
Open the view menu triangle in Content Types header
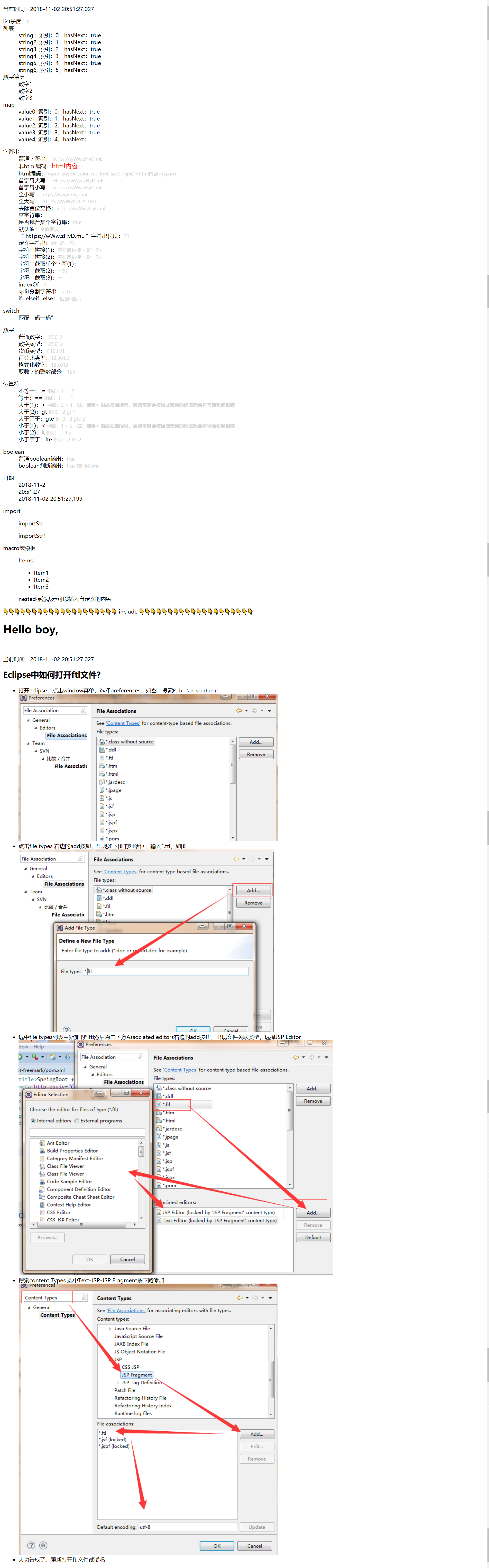pos(270,1298)
